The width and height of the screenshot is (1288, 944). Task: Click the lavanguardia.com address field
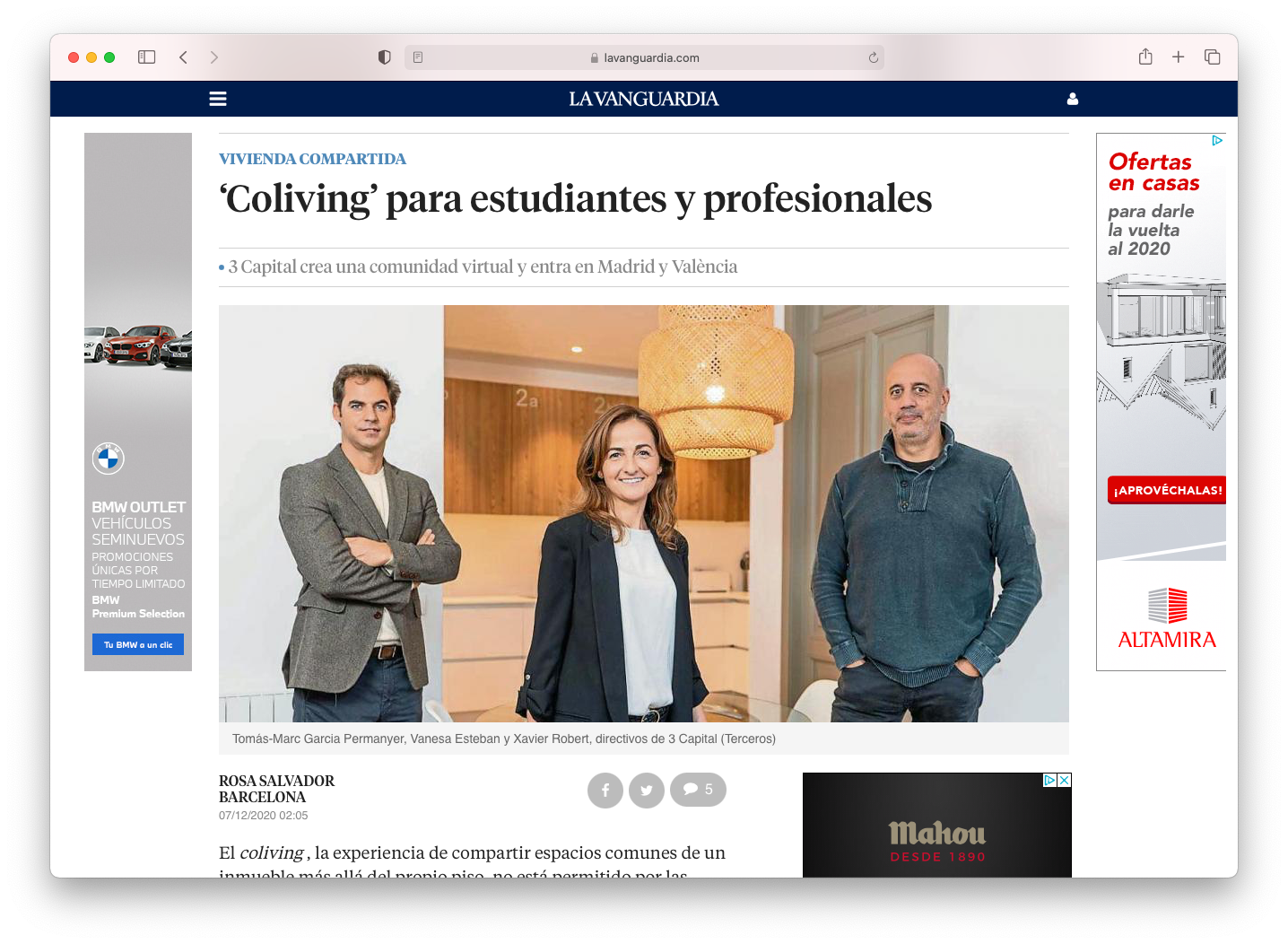[644, 57]
